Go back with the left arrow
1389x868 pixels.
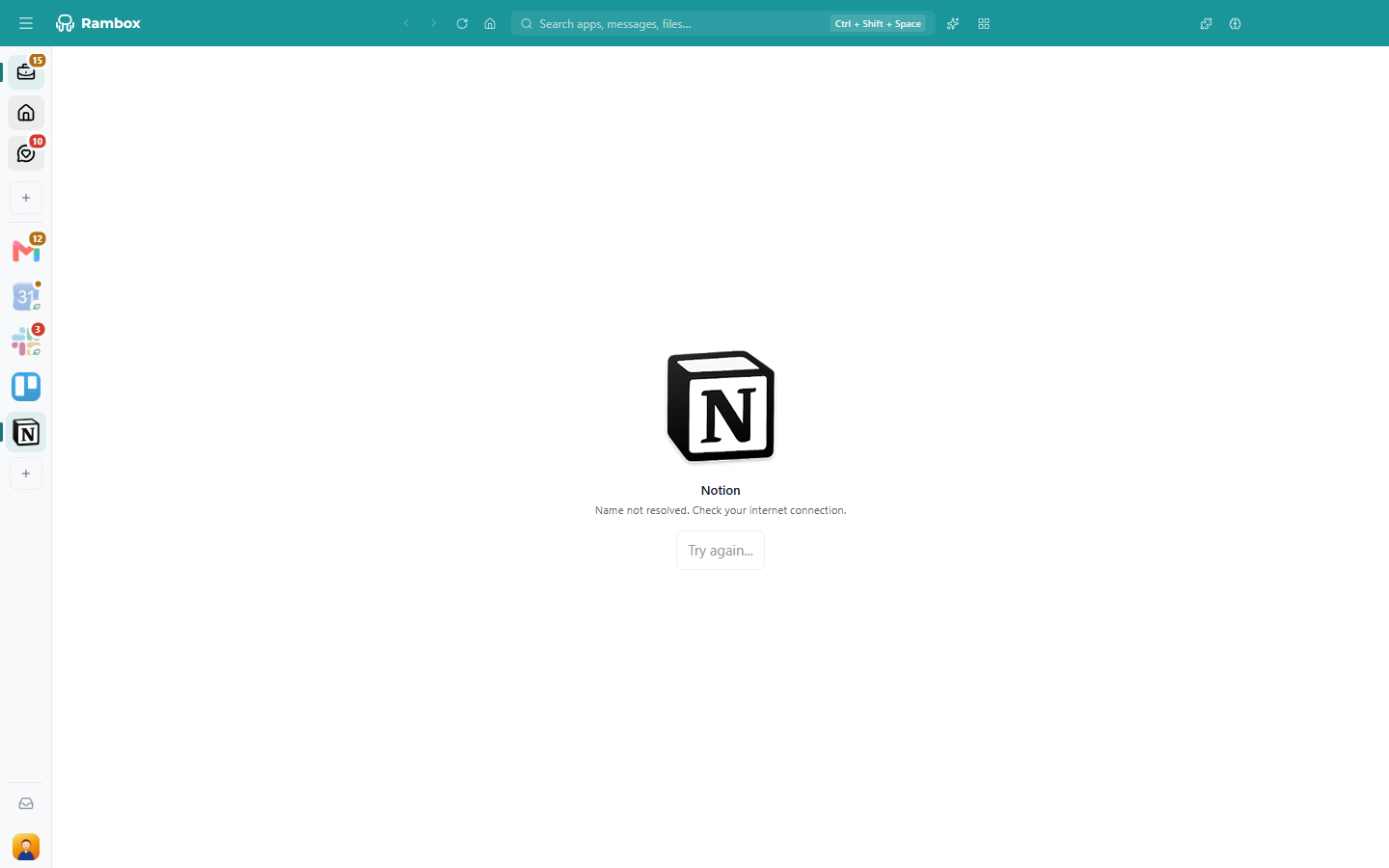click(x=406, y=23)
